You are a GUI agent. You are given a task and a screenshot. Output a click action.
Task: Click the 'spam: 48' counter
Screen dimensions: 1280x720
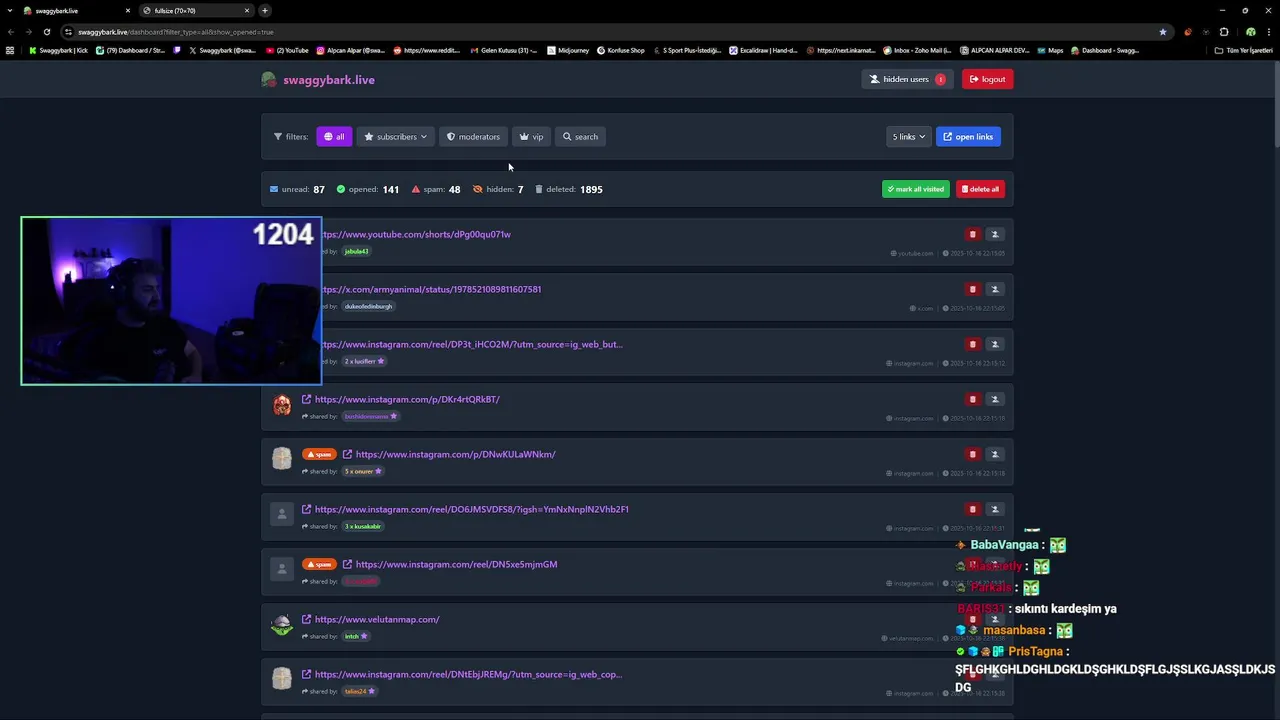436,189
